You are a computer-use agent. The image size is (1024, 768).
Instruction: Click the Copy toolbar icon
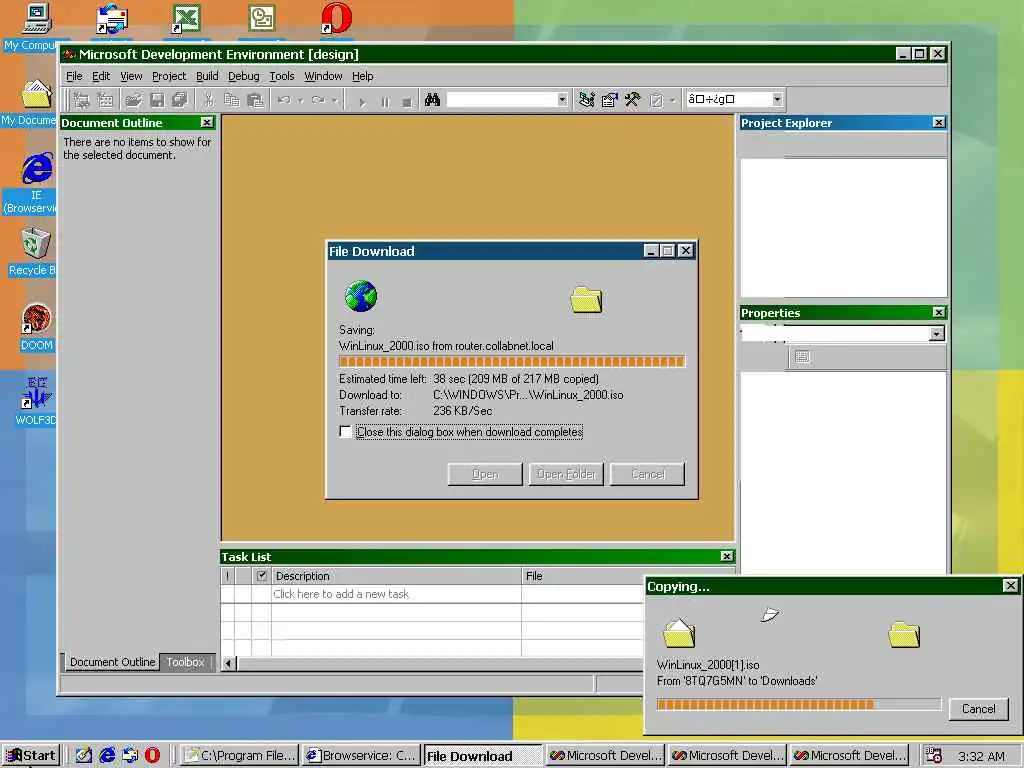coord(232,100)
